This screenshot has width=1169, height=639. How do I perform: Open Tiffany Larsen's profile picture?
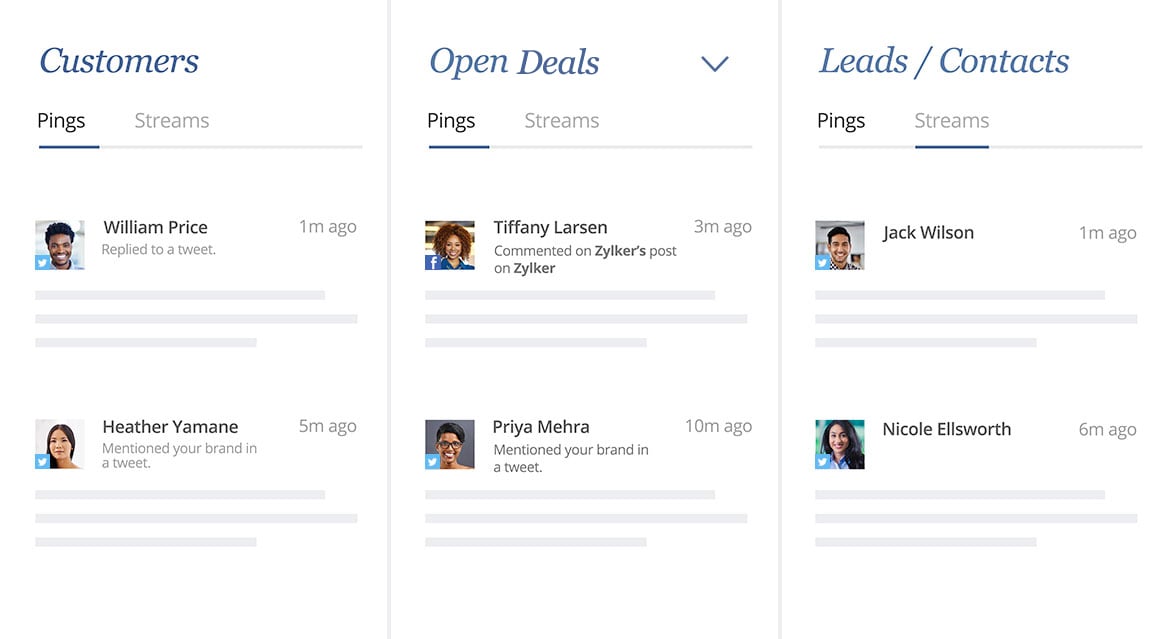click(450, 245)
